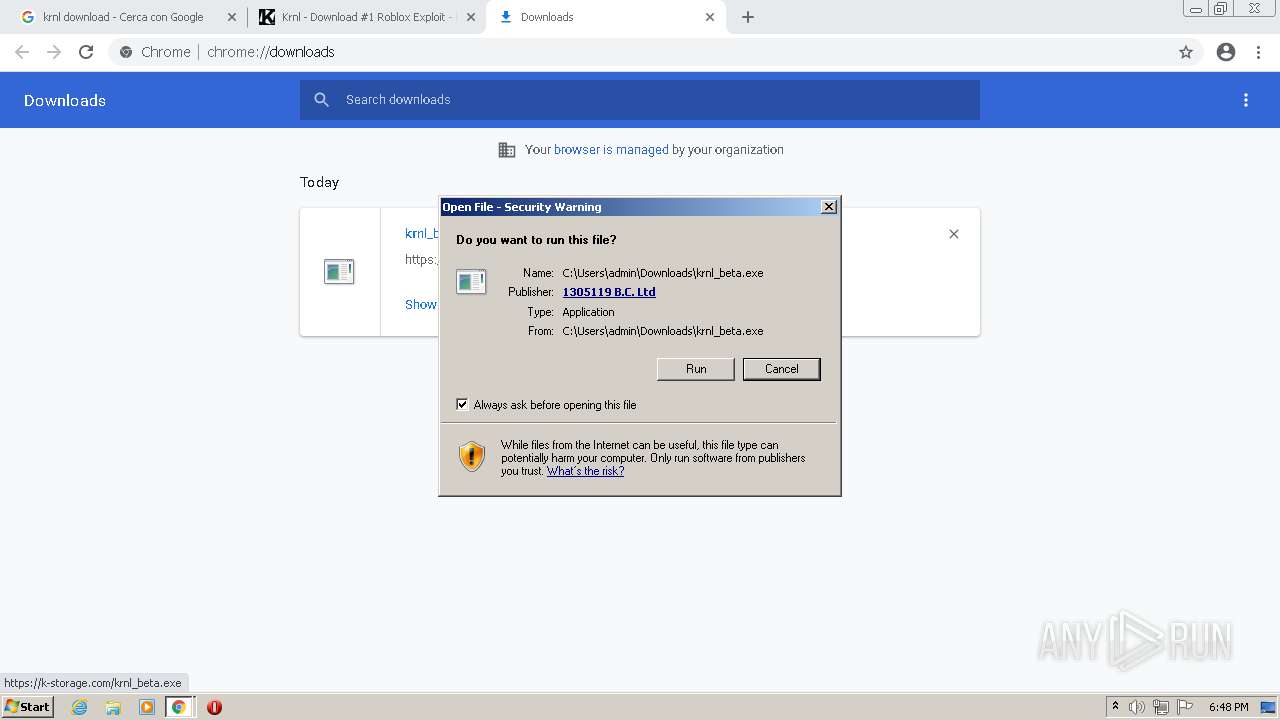Screen dimensions: 1280x720
Task: Click What's the risk? link
Action: [585, 471]
